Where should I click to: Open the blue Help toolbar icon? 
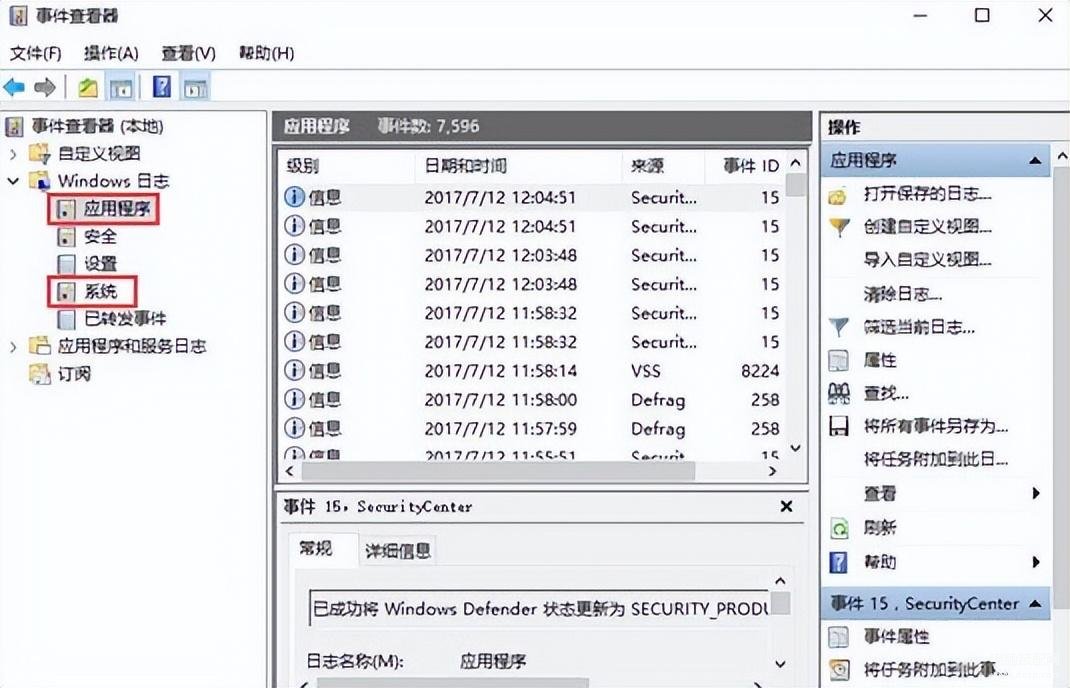tap(162, 87)
